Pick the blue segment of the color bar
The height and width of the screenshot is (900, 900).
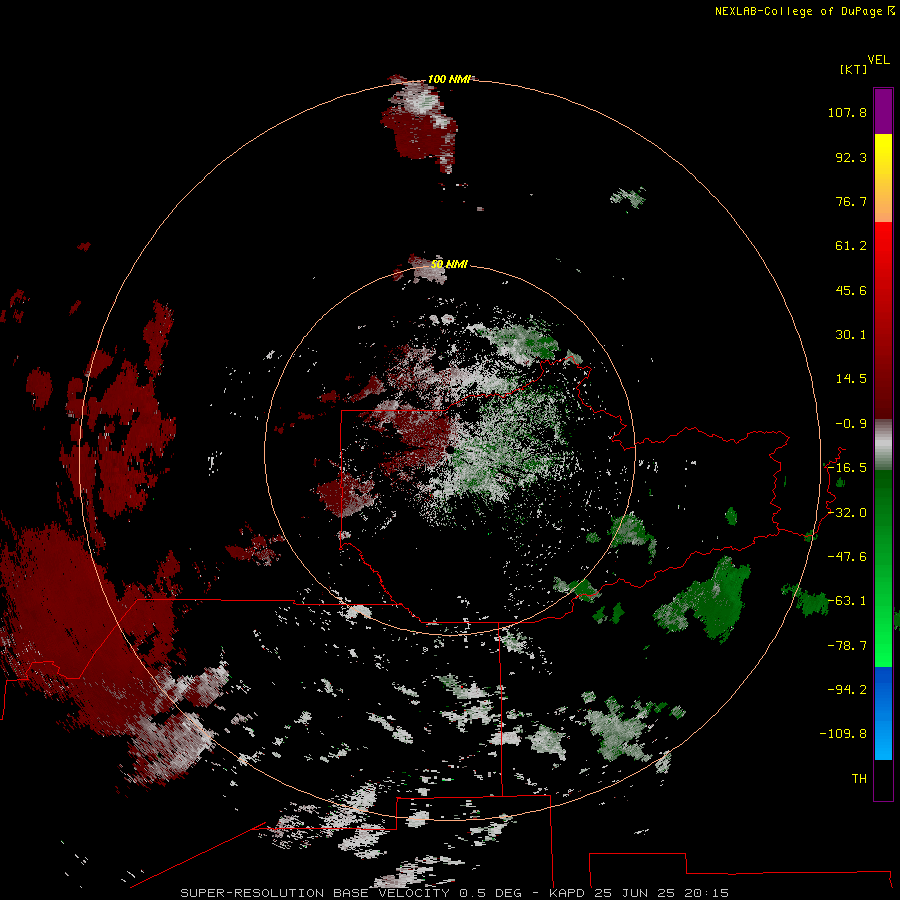click(883, 713)
